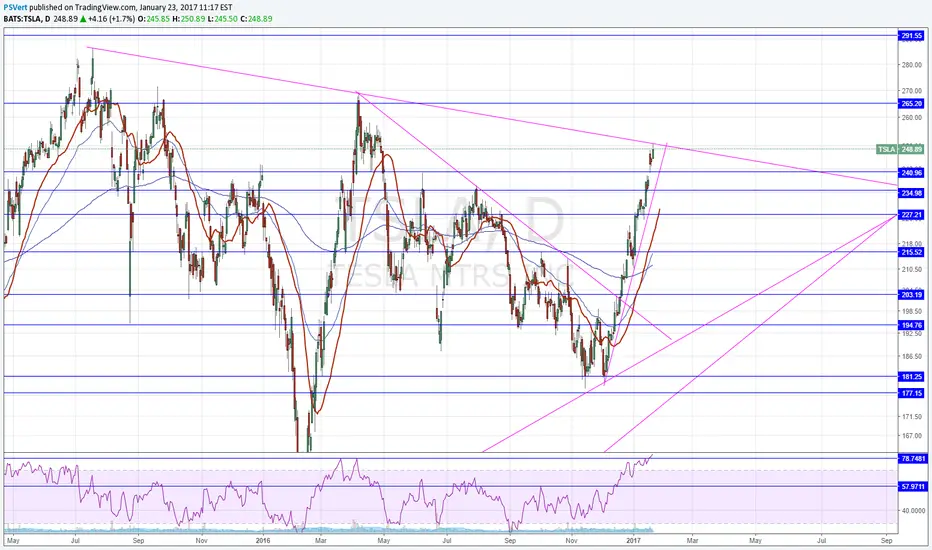Click the 2016 label on time axis

[263, 540]
